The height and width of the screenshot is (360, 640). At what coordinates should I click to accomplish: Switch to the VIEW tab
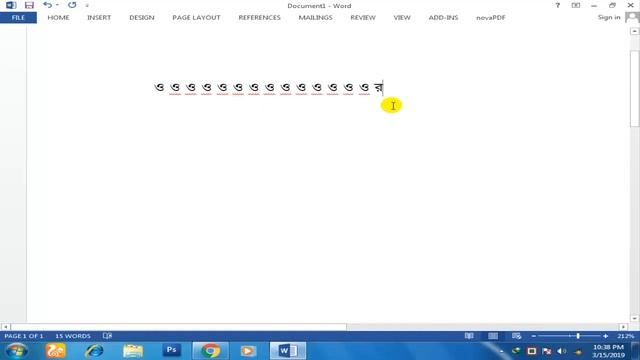[x=402, y=18]
